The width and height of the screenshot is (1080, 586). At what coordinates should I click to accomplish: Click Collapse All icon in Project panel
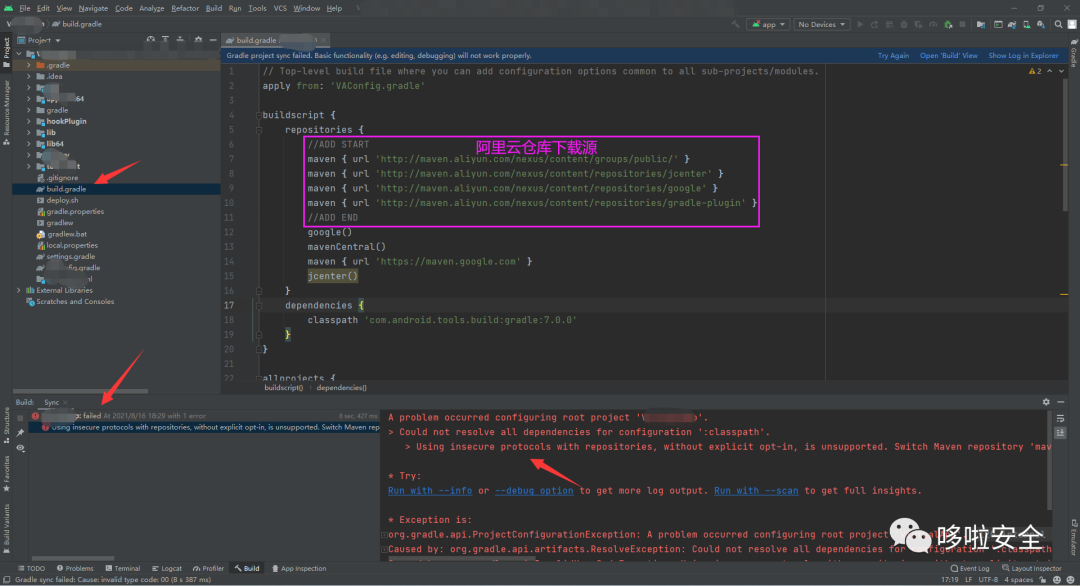(x=180, y=40)
